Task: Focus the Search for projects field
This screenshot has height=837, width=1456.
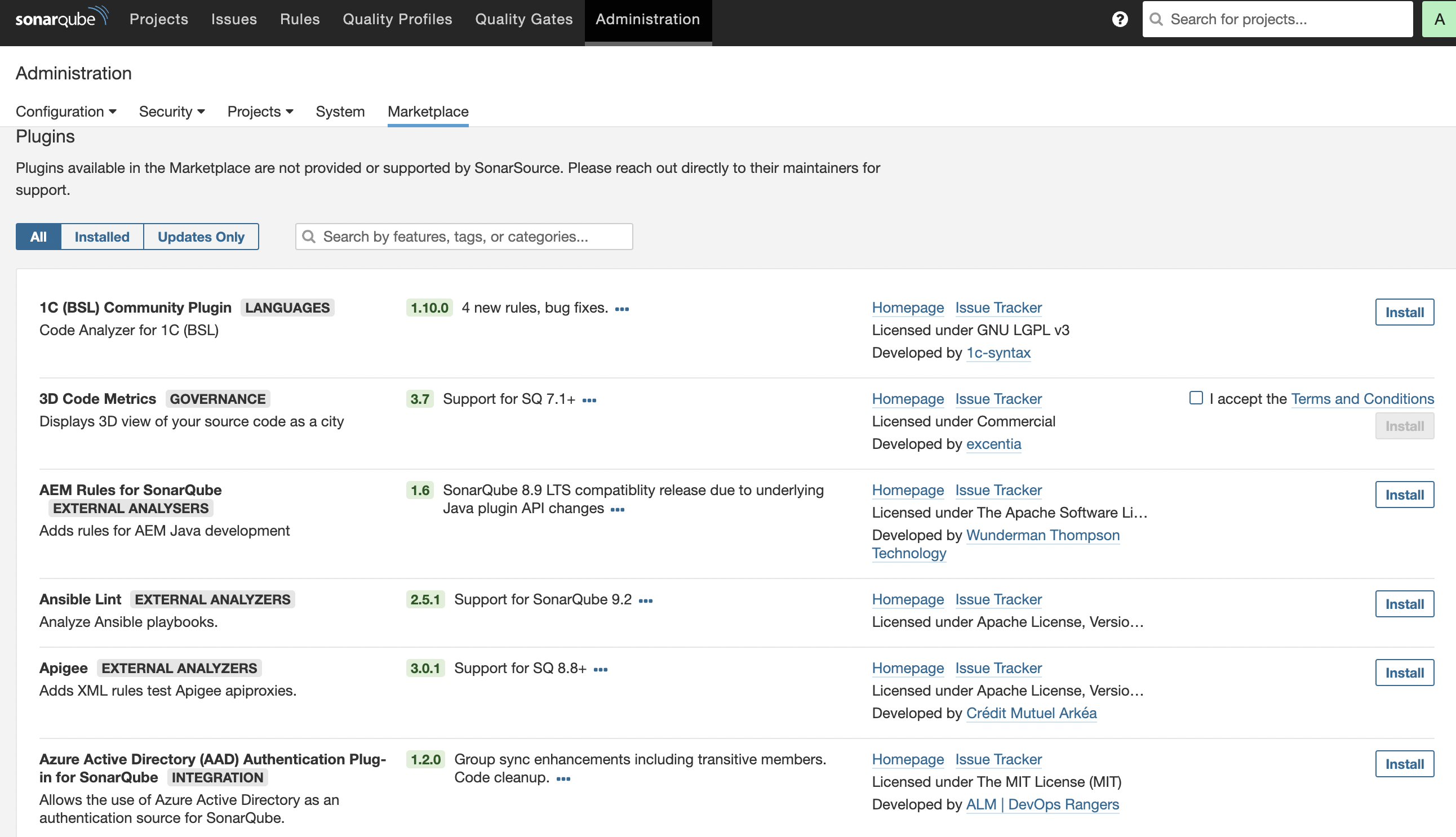Action: [1277, 19]
